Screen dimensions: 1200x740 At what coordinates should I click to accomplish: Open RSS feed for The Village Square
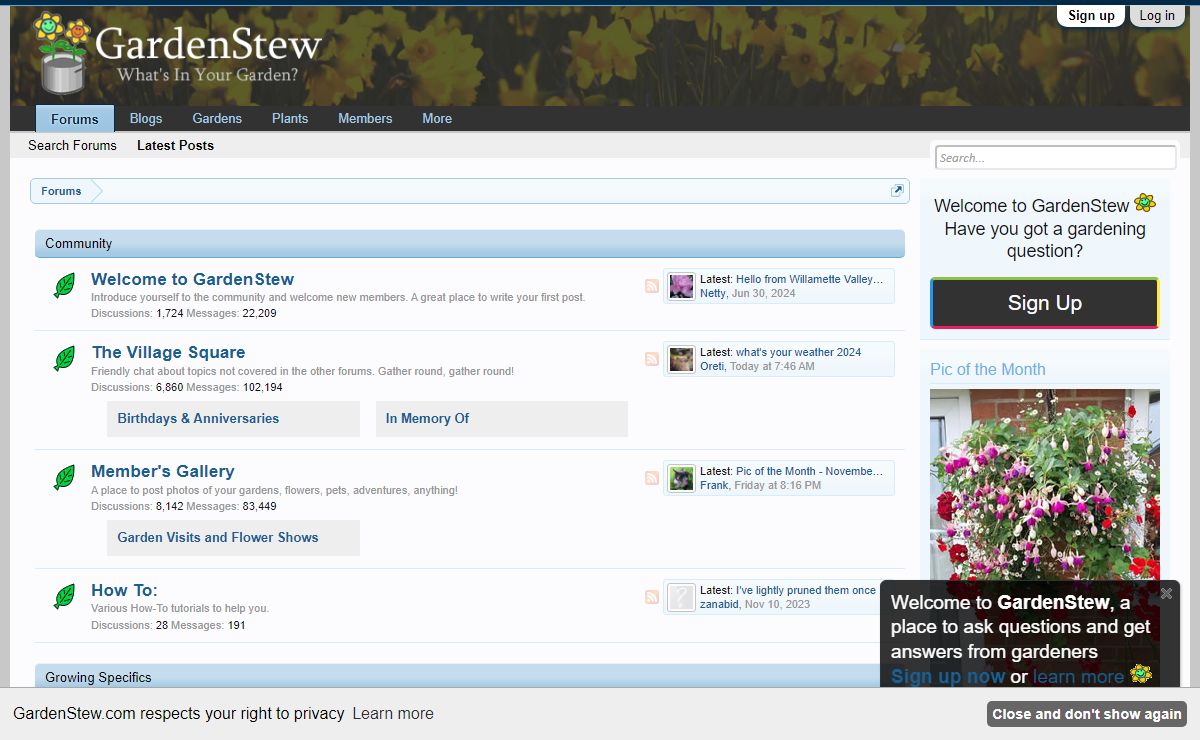[652, 359]
